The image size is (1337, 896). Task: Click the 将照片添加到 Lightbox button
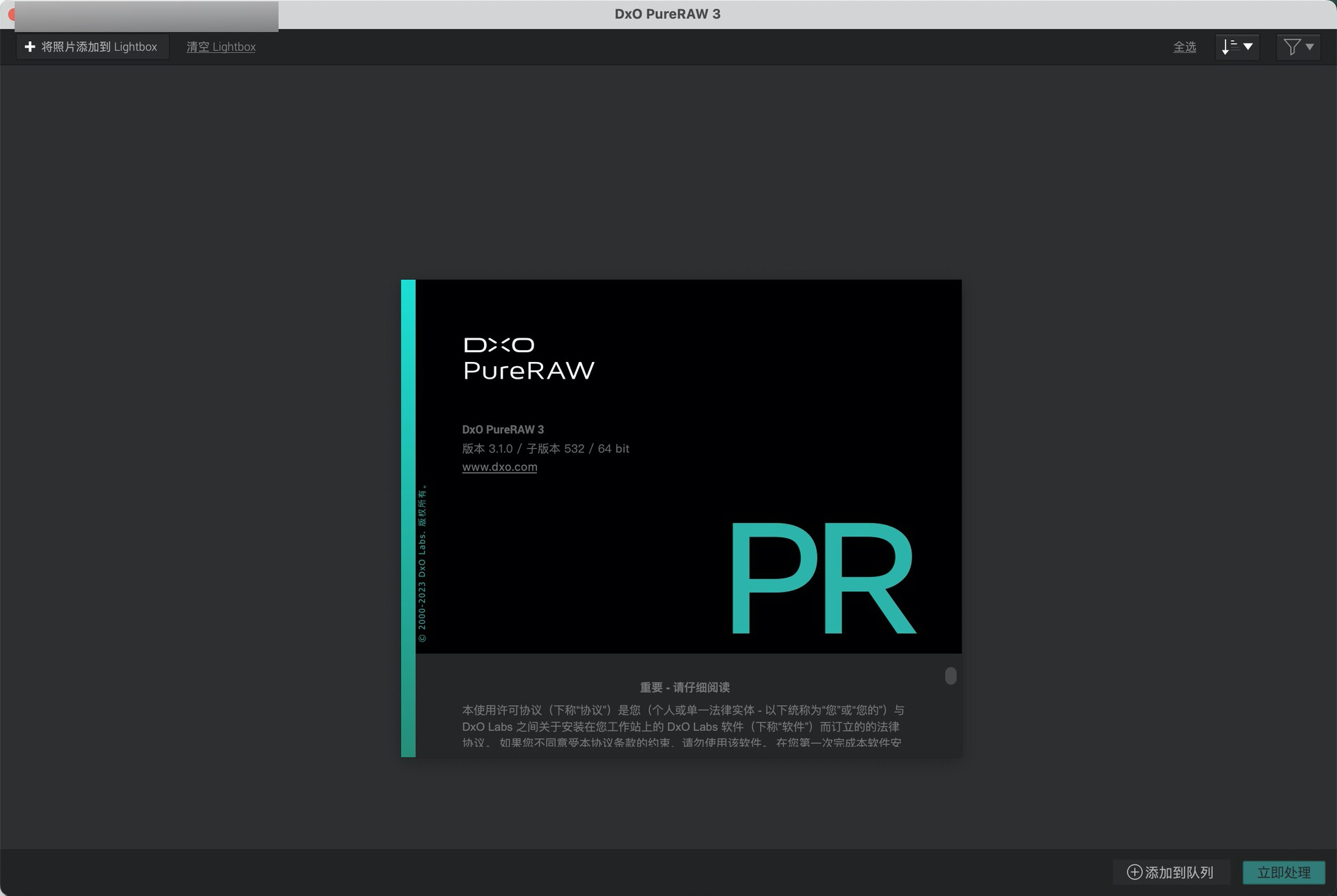click(x=92, y=46)
